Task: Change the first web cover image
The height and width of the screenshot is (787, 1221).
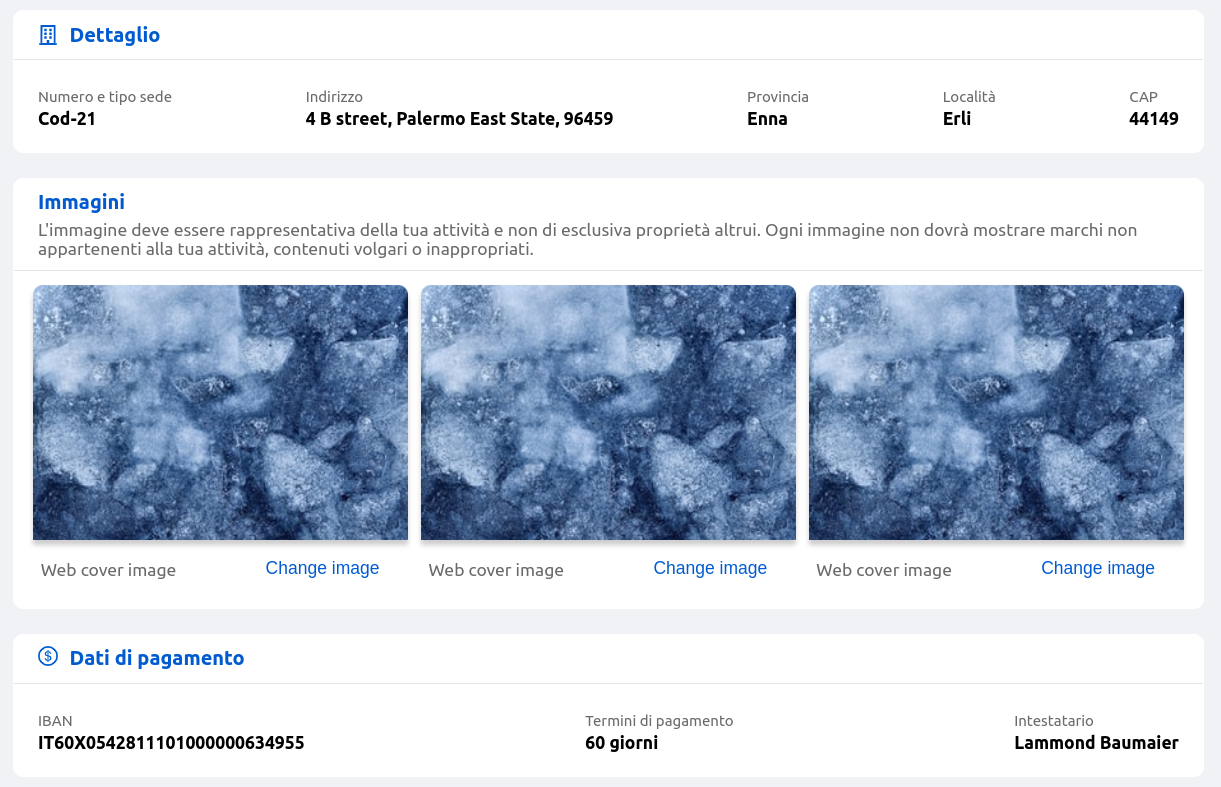Action: (x=322, y=568)
